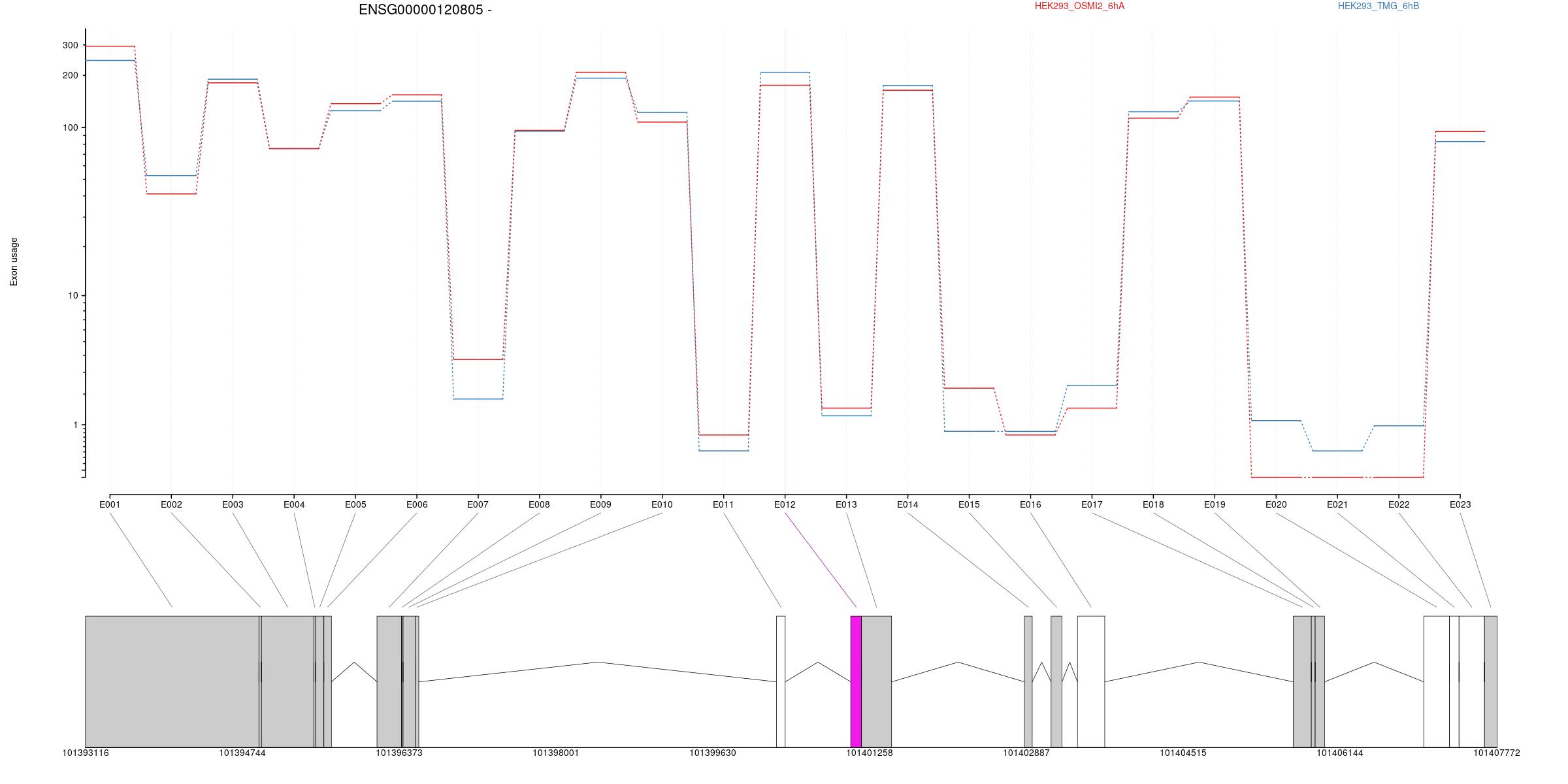Click the E020 exon label
The height and width of the screenshot is (784, 1568).
pyautogui.click(x=1276, y=504)
